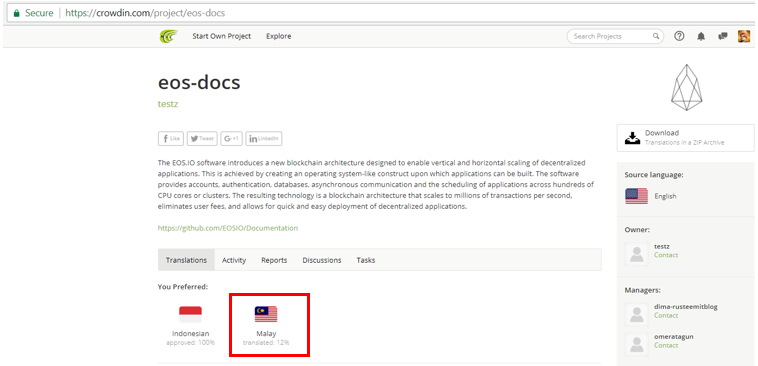Switch to the Discussions tab

[x=322, y=260]
